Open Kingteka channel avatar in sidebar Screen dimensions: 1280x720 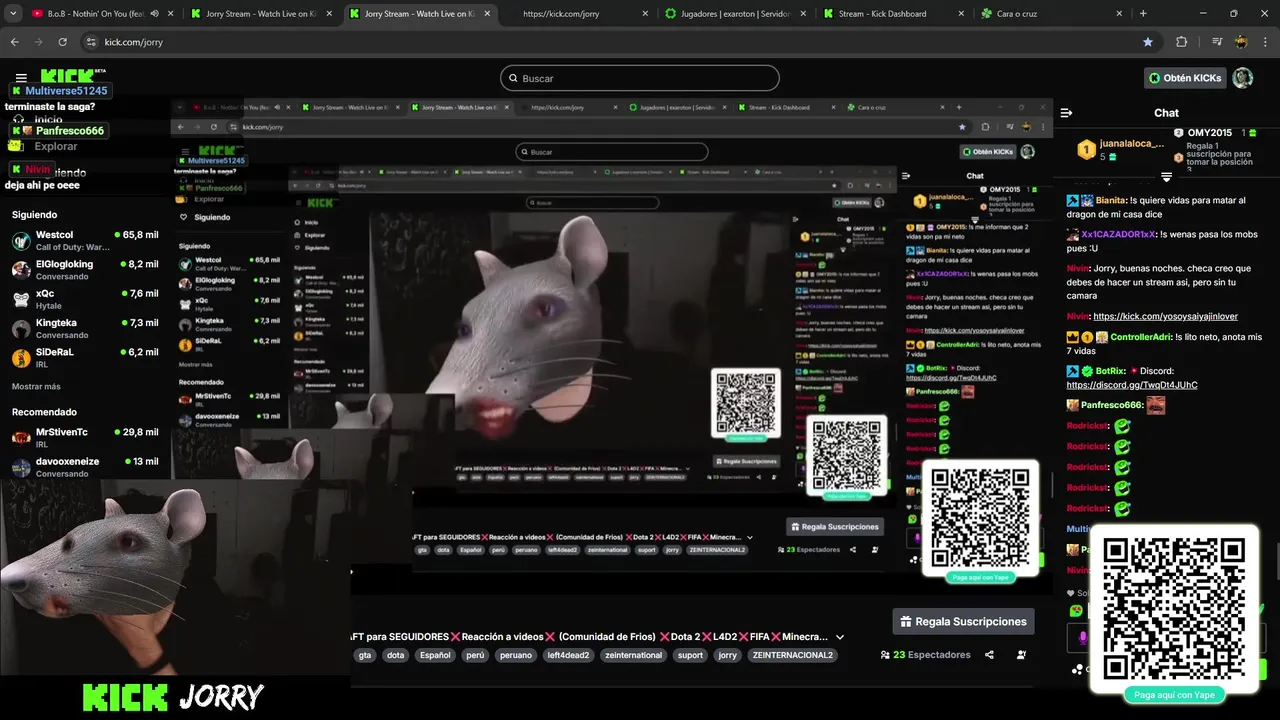click(21, 329)
